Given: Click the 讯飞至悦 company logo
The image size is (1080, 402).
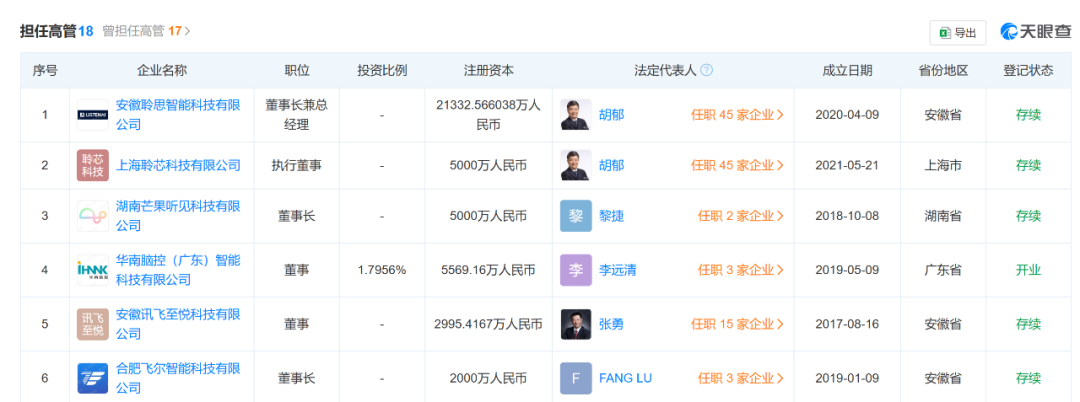Looking at the screenshot, I should tap(93, 324).
